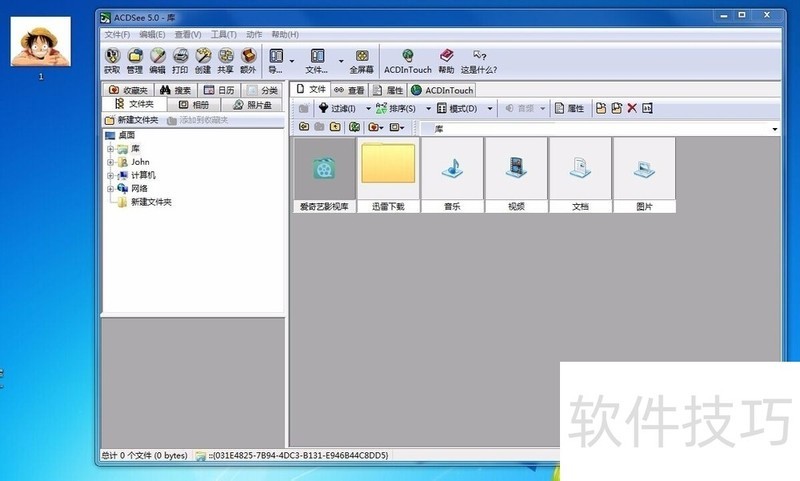Screen dimensions: 800x481
Task: Click the 获取 (Acquire) toolbar icon
Action: click(x=112, y=61)
